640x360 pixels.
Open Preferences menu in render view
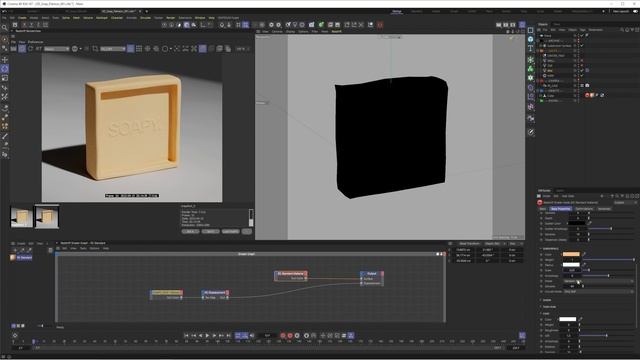36,42
